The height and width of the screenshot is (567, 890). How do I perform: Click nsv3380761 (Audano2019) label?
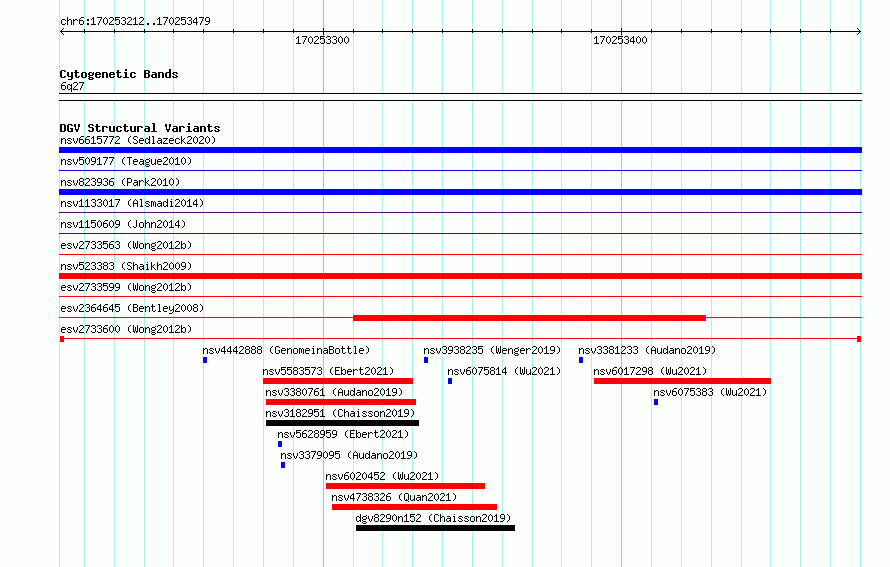click(x=334, y=392)
